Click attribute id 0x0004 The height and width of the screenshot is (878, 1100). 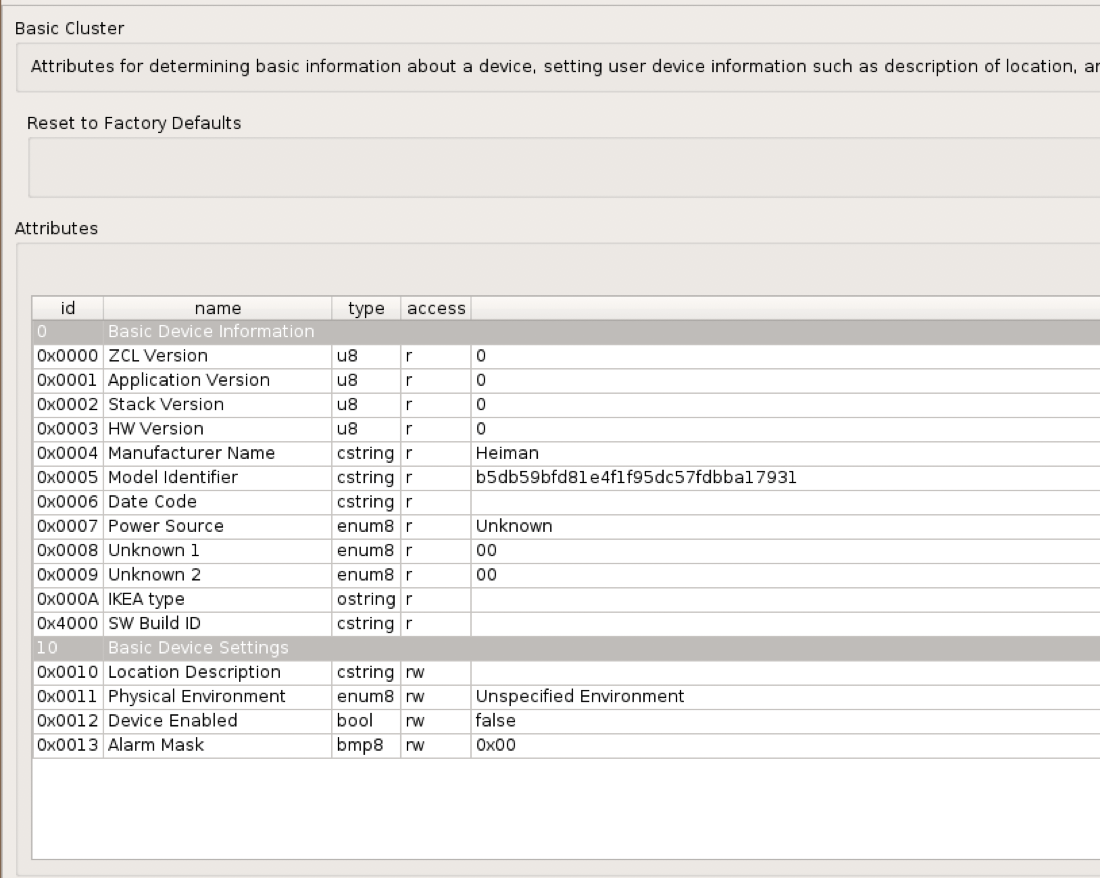[67, 453]
